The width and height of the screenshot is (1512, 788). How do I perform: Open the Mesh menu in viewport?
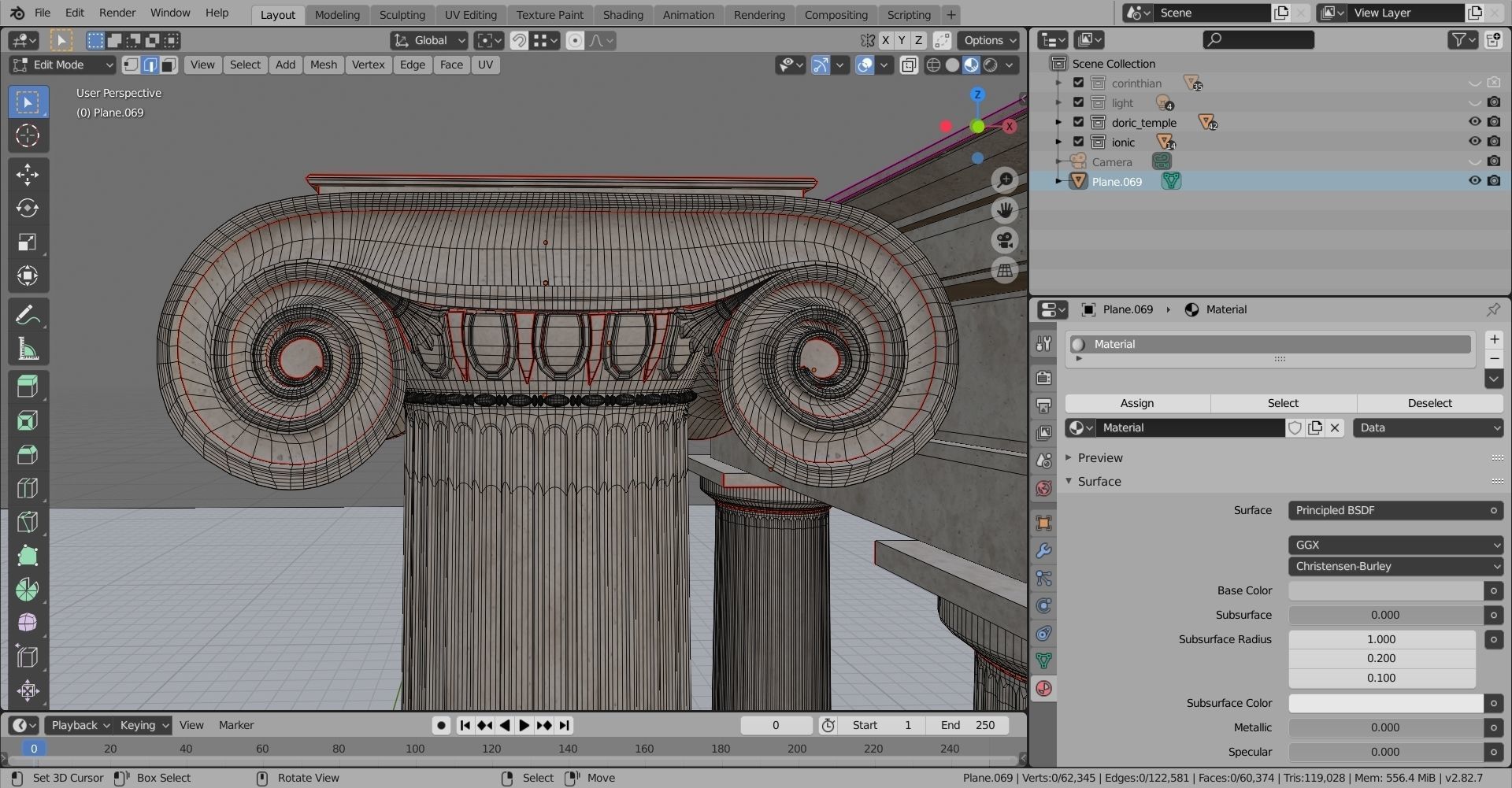point(323,65)
